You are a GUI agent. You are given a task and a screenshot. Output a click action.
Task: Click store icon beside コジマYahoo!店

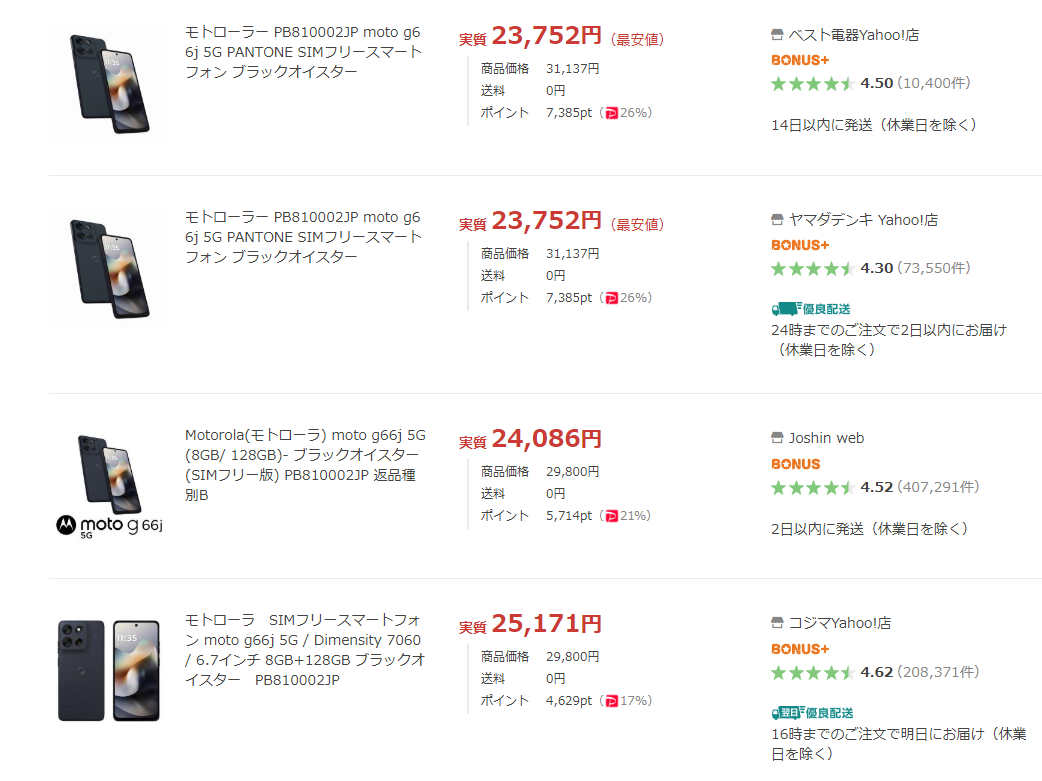coord(778,623)
